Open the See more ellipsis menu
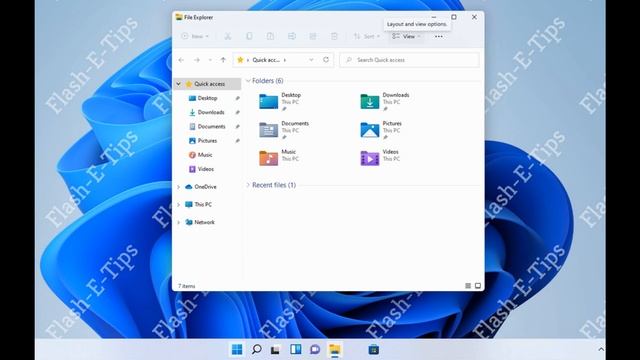Image resolution: width=640 pixels, height=360 pixels. pos(439,36)
